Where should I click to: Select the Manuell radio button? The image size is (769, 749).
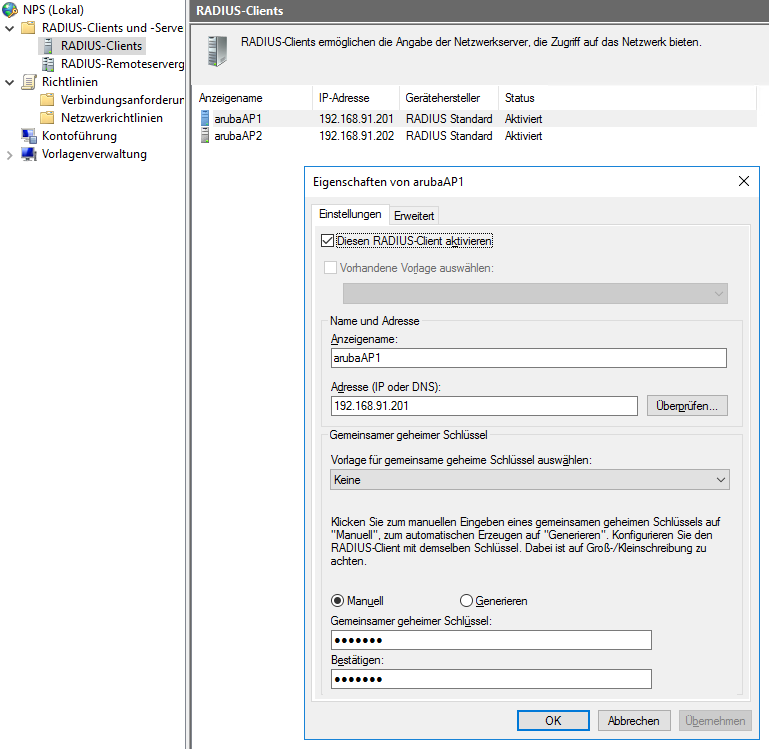pyautogui.click(x=337, y=601)
